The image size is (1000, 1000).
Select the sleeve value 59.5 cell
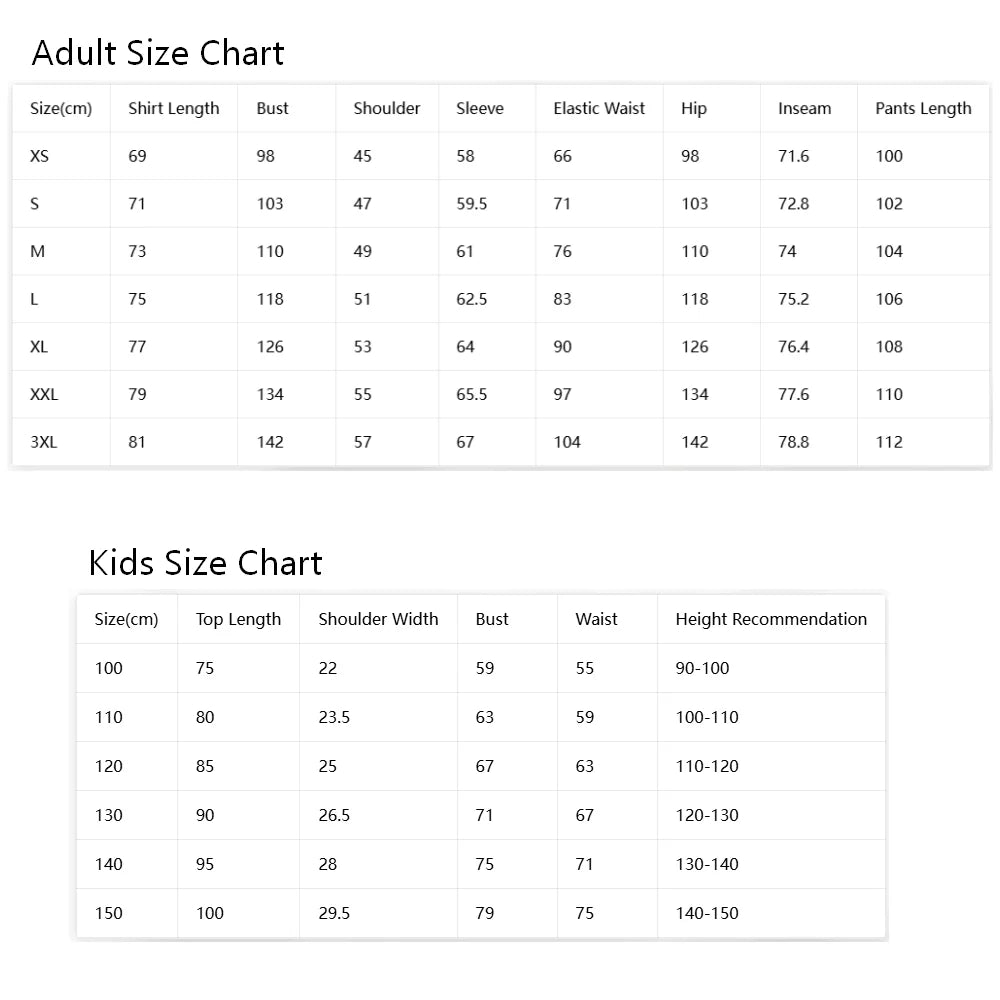pos(471,203)
